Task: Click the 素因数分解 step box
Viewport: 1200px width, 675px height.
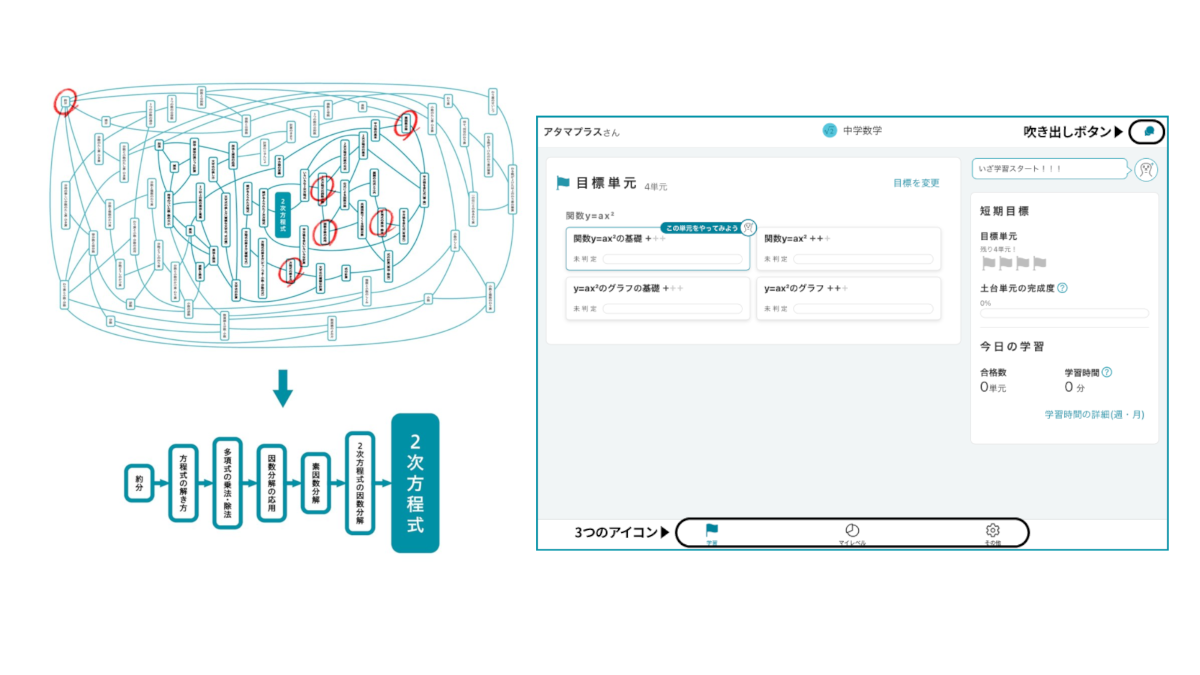Action: (x=316, y=483)
